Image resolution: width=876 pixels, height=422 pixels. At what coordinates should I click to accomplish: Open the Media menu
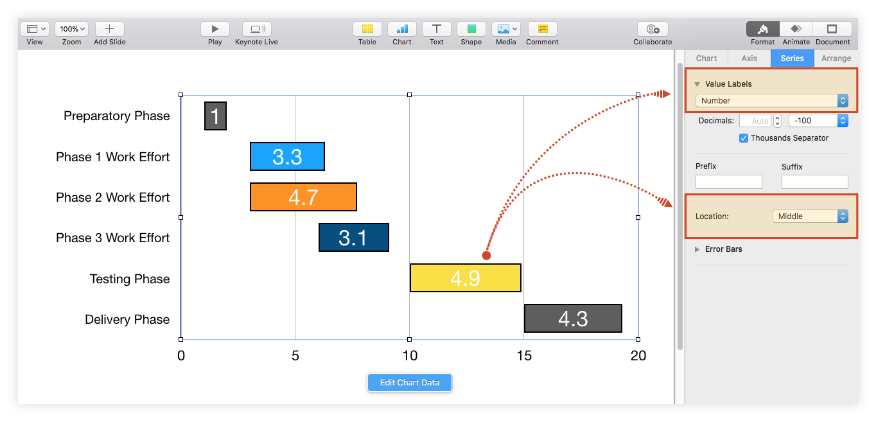coord(506,29)
